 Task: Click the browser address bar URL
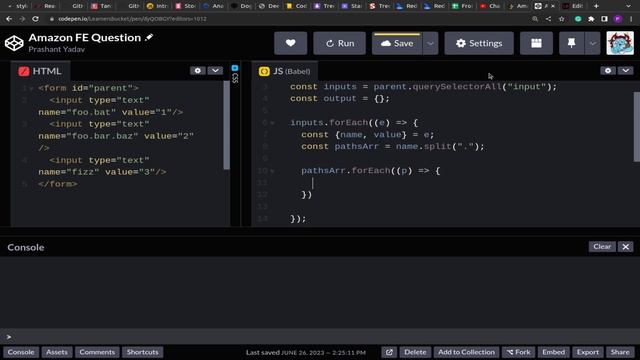[x=132, y=19]
